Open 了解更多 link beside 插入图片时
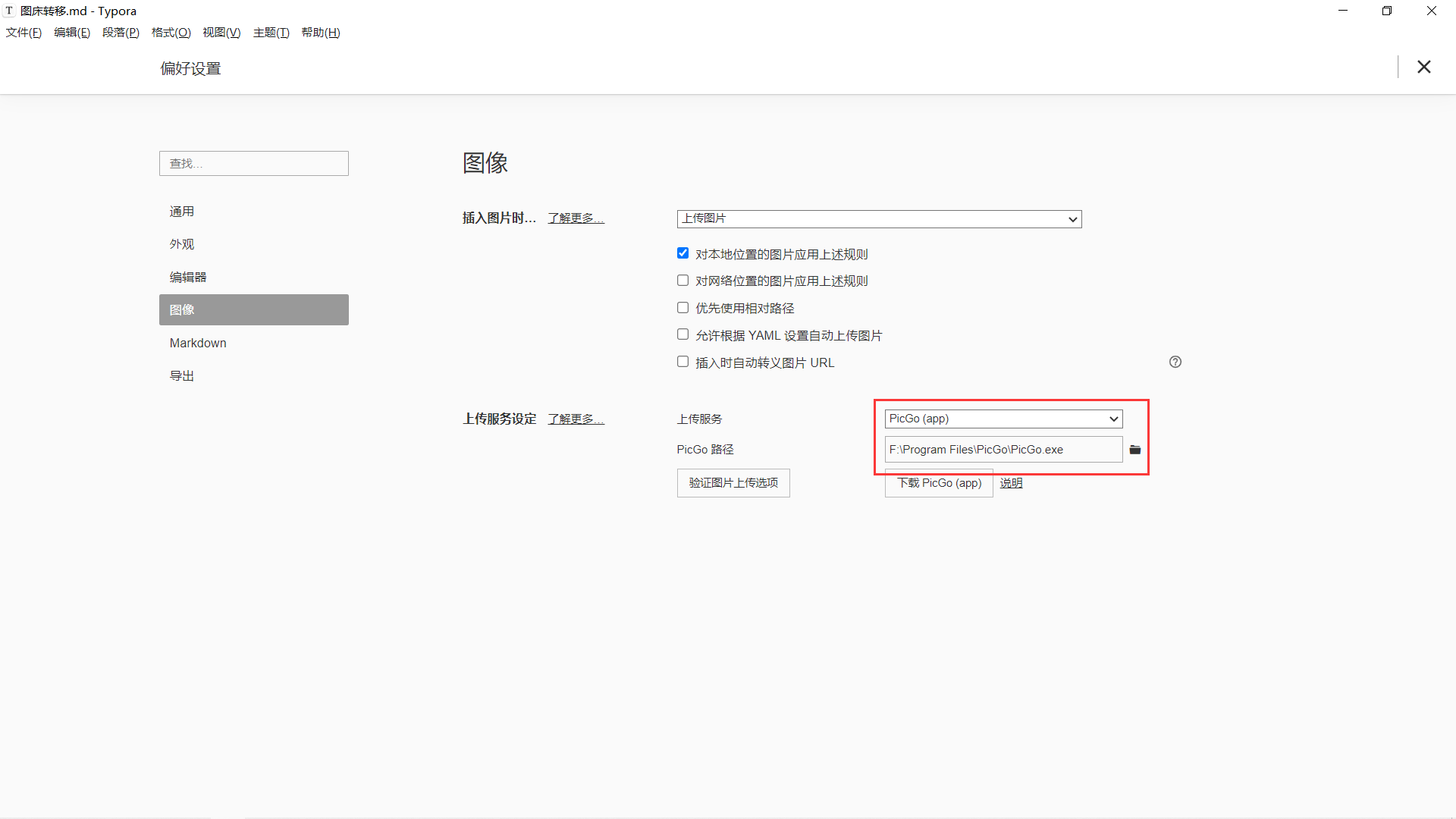This screenshot has height=819, width=1456. point(576,218)
